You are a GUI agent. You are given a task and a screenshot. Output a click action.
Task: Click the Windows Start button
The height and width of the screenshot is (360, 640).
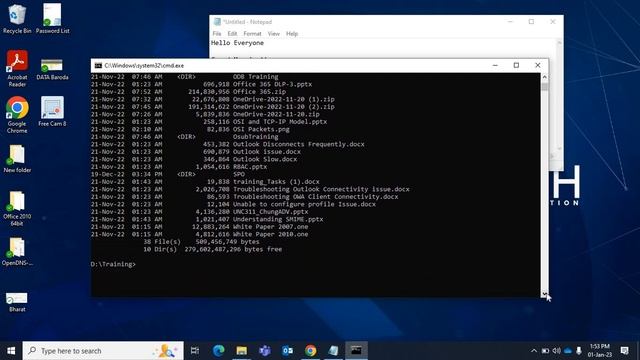pyautogui.click(x=11, y=351)
